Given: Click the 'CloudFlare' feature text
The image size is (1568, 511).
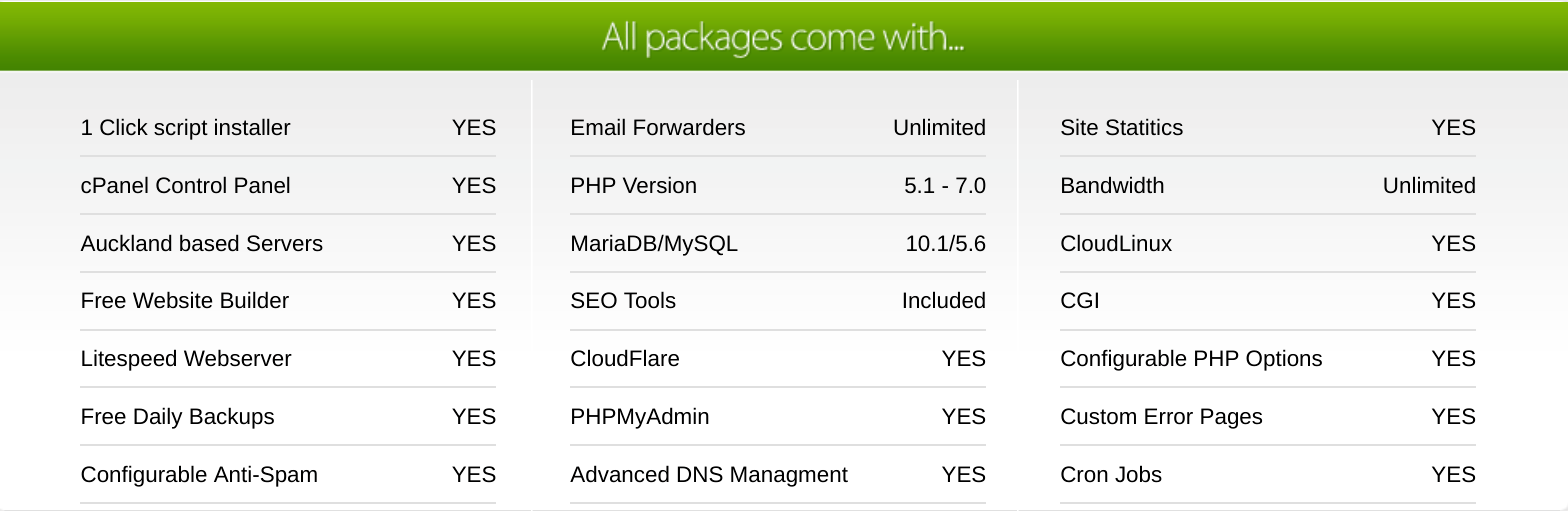Looking at the screenshot, I should tap(624, 359).
